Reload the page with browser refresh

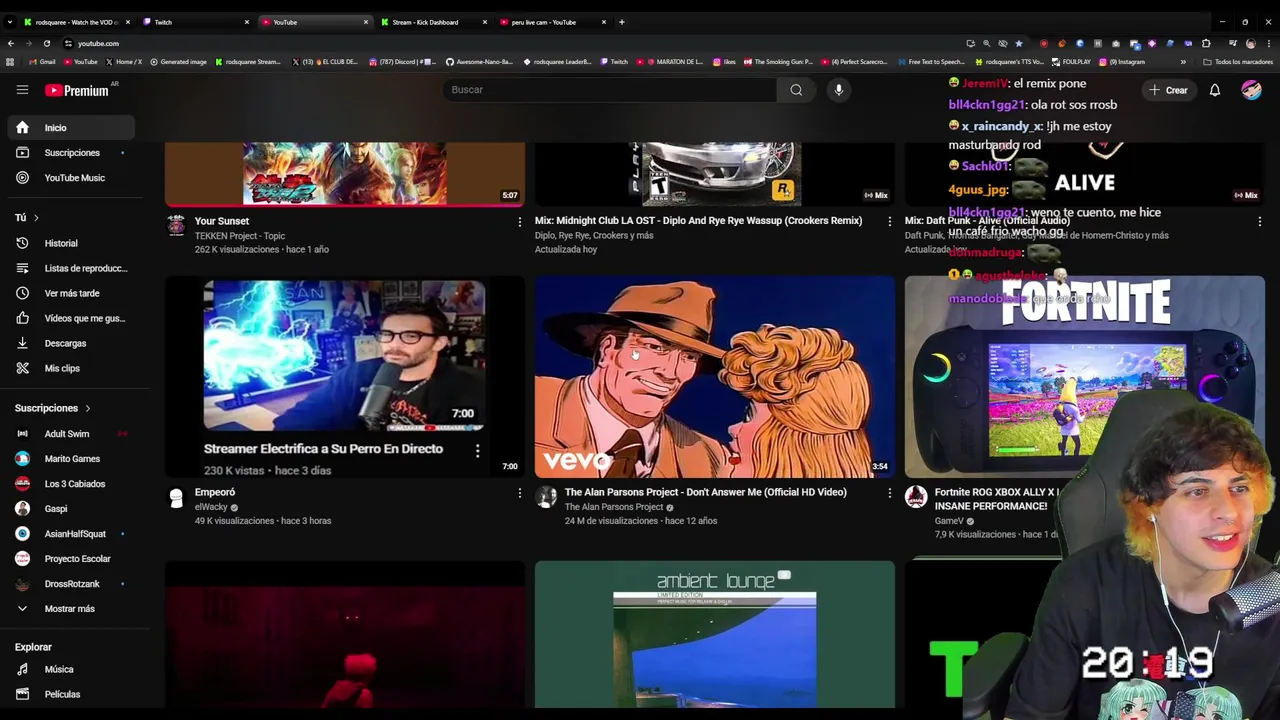pos(46,44)
